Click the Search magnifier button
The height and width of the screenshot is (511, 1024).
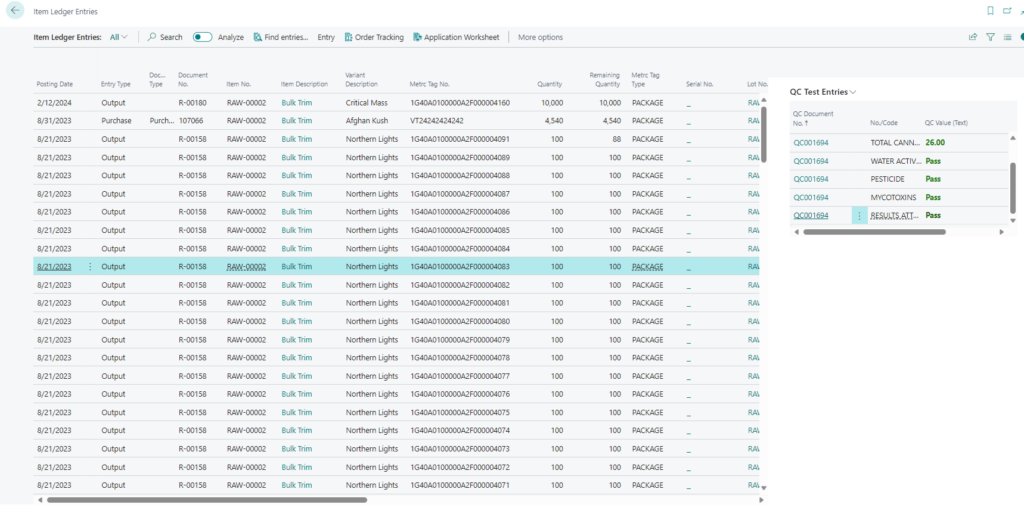(165, 37)
